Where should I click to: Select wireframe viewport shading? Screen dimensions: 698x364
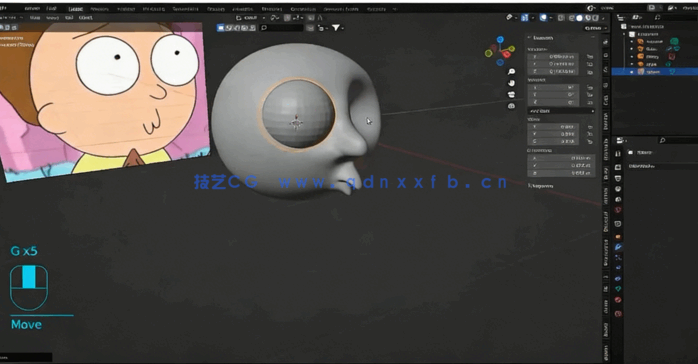[572, 18]
